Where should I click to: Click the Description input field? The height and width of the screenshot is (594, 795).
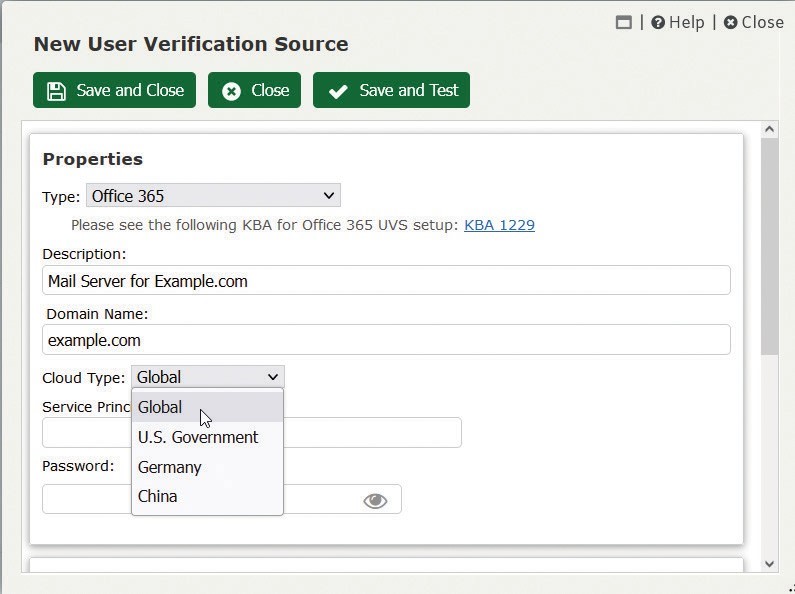tap(386, 280)
